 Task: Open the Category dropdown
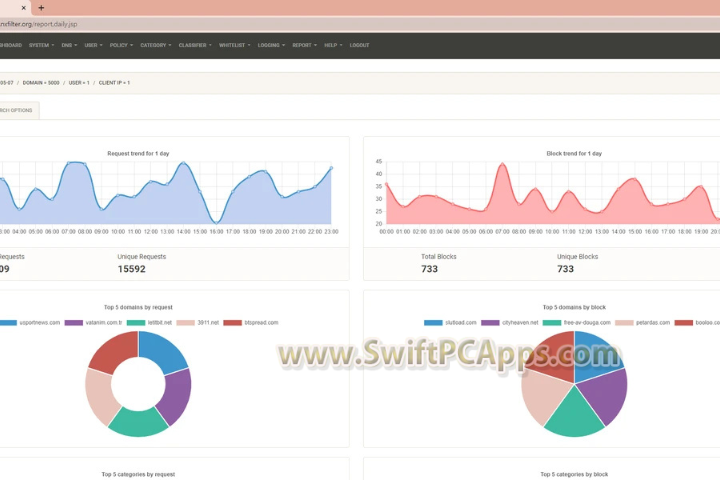pos(155,45)
